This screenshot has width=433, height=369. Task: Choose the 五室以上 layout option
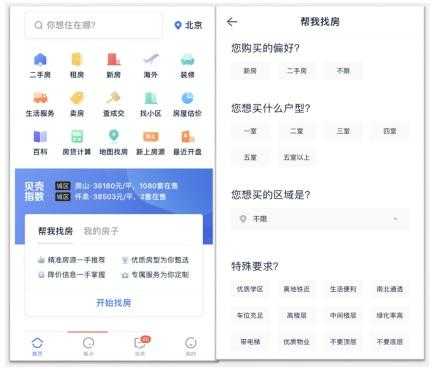coord(296,157)
